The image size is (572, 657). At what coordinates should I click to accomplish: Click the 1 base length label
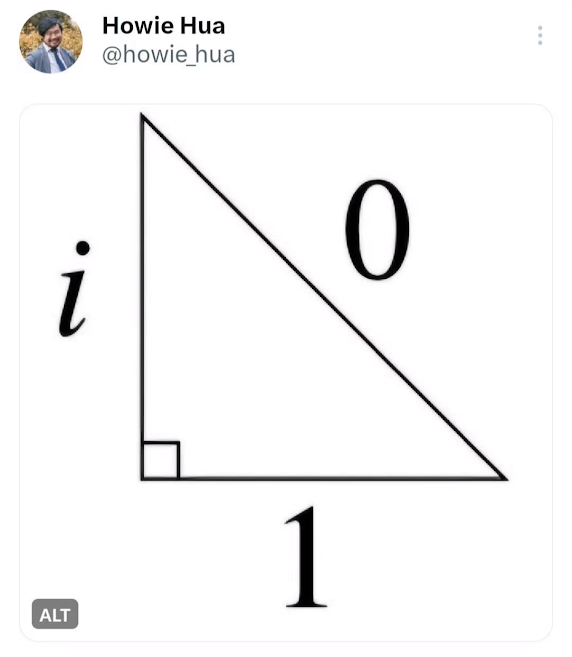click(x=306, y=557)
